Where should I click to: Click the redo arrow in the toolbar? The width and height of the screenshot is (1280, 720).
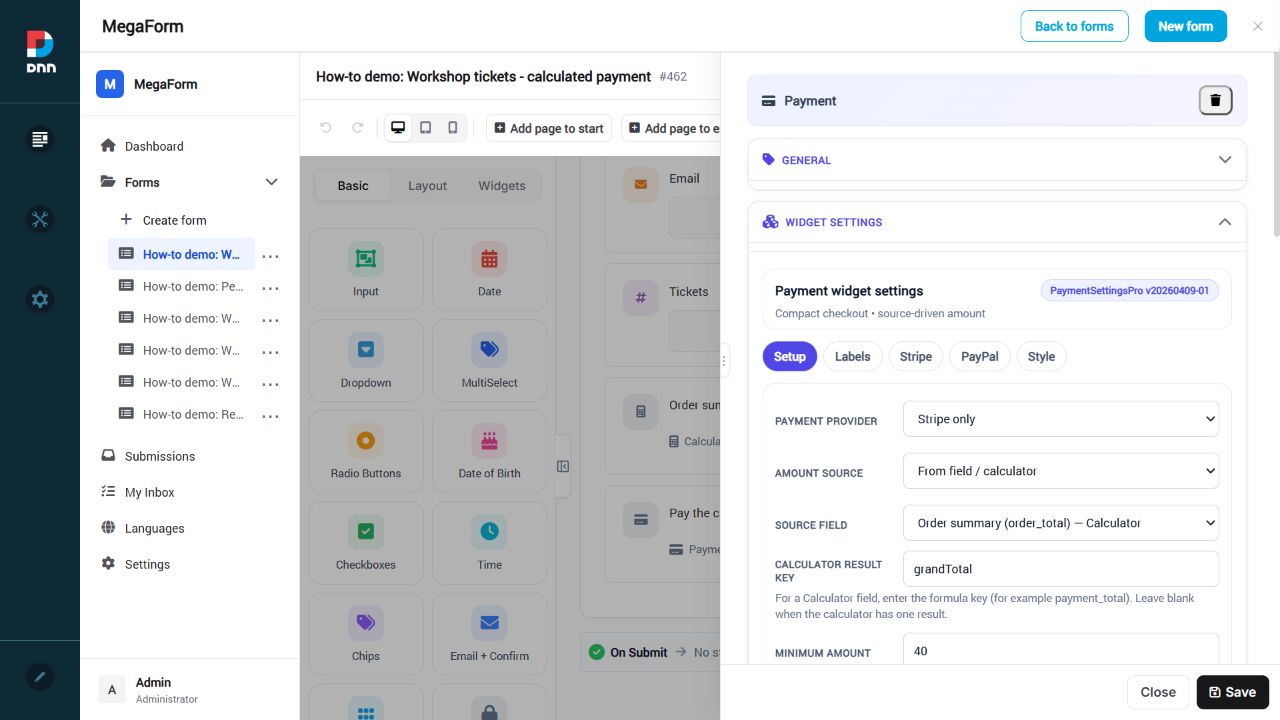coord(357,128)
